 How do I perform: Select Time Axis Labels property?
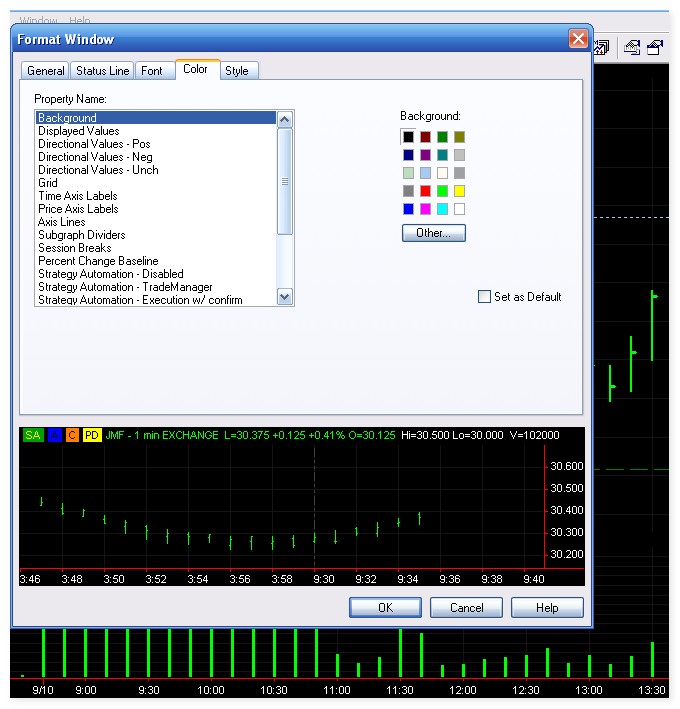156,196
